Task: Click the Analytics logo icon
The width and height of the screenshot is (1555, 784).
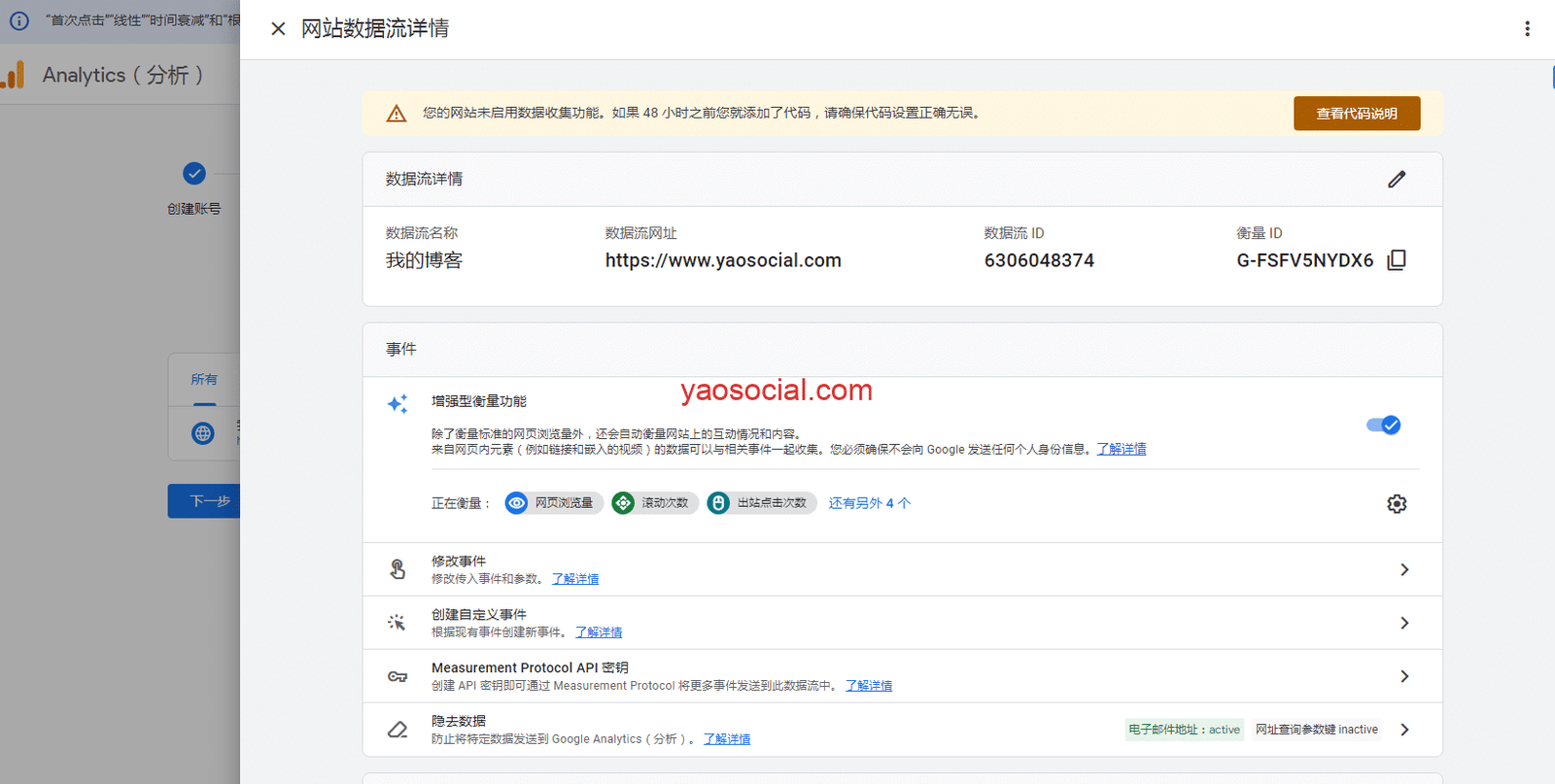Action: click(x=14, y=75)
